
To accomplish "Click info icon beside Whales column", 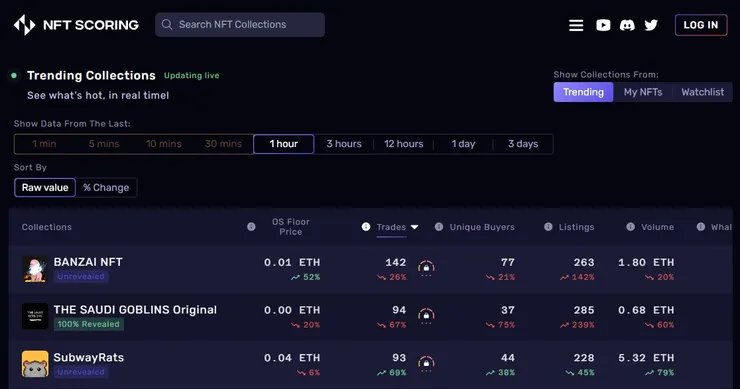I will 701,227.
